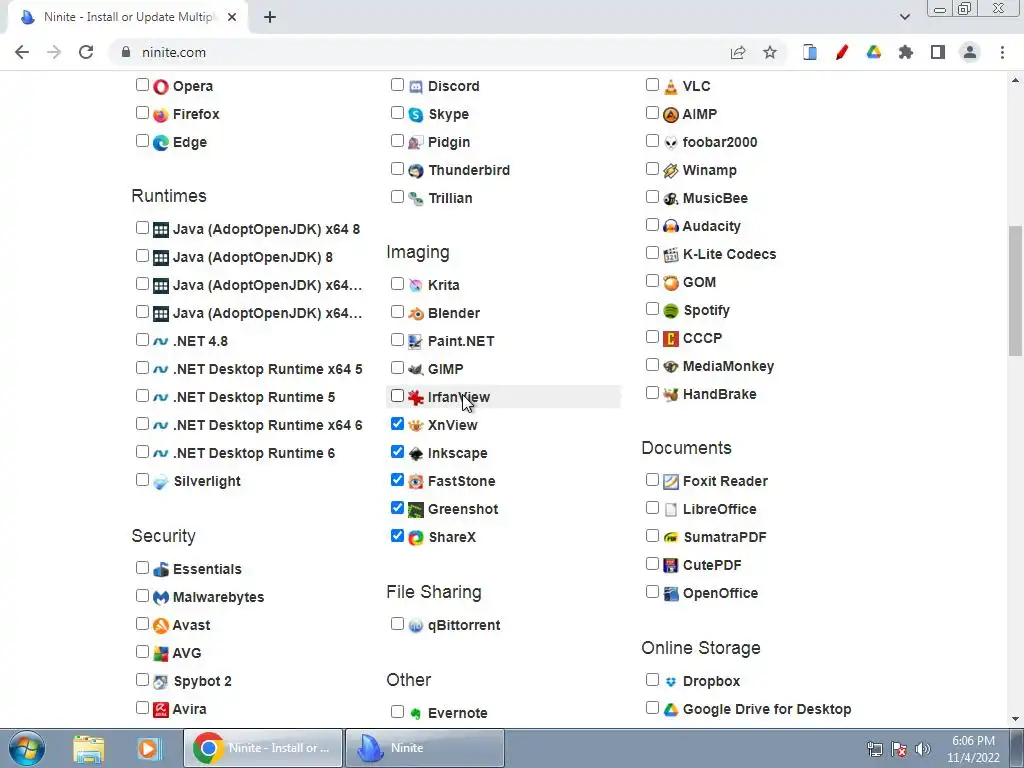
Task: Check the Silverlight checkbox
Action: [x=142, y=480]
